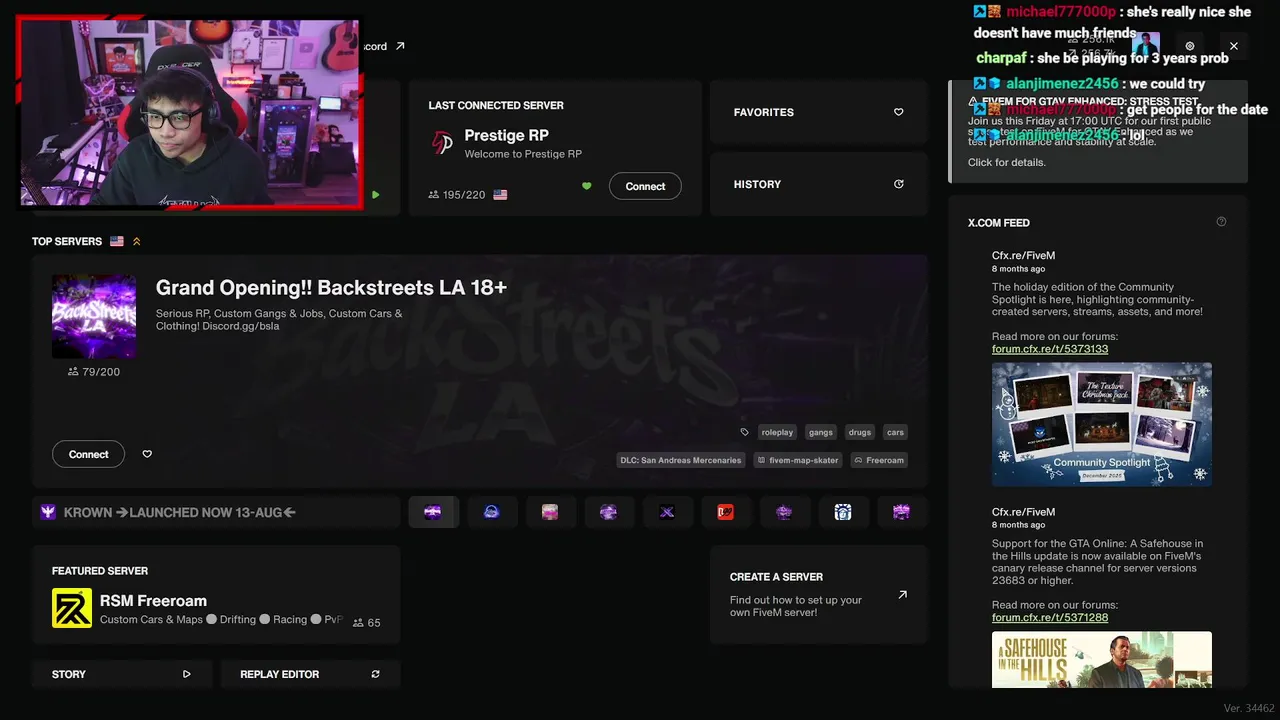Select the pink square top server icon

point(550,512)
